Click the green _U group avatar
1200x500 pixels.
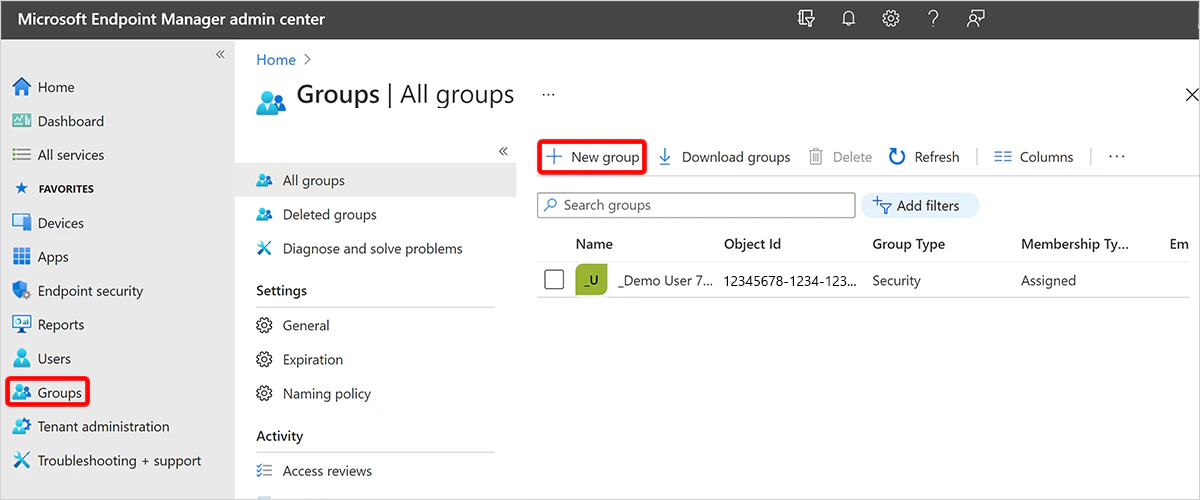592,280
